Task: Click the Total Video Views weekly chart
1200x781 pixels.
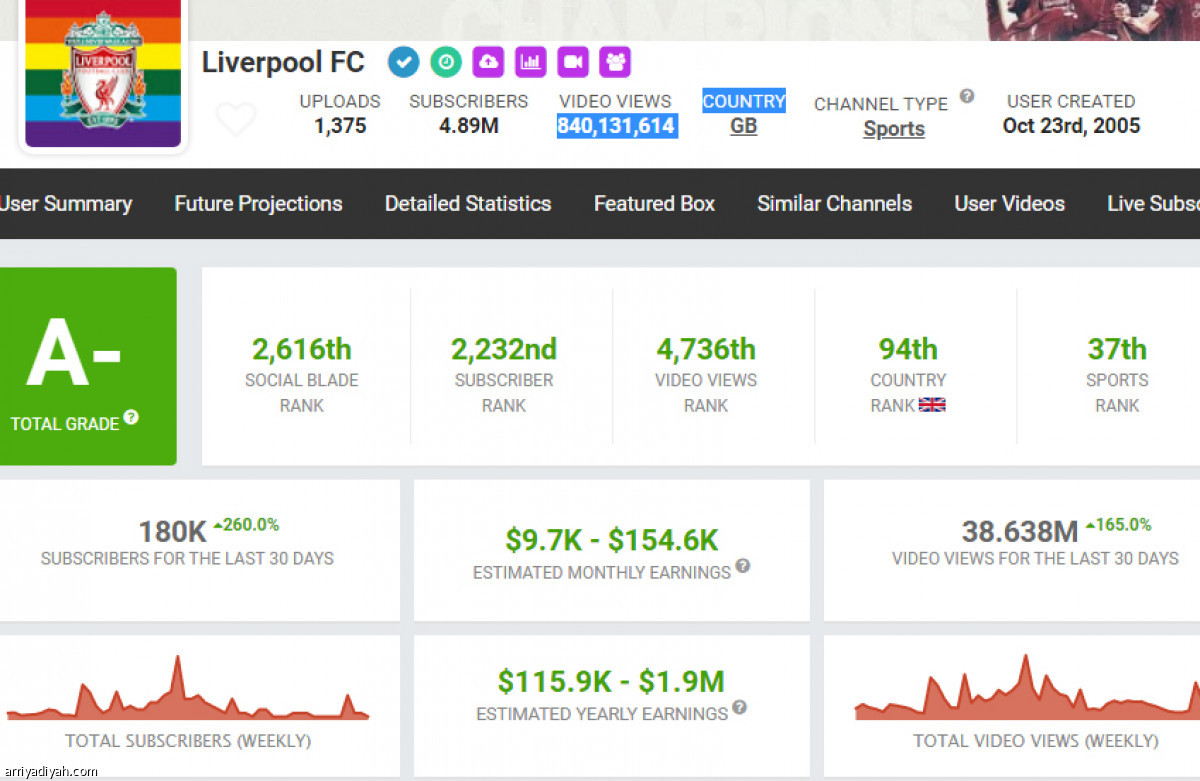Action: tap(1027, 688)
